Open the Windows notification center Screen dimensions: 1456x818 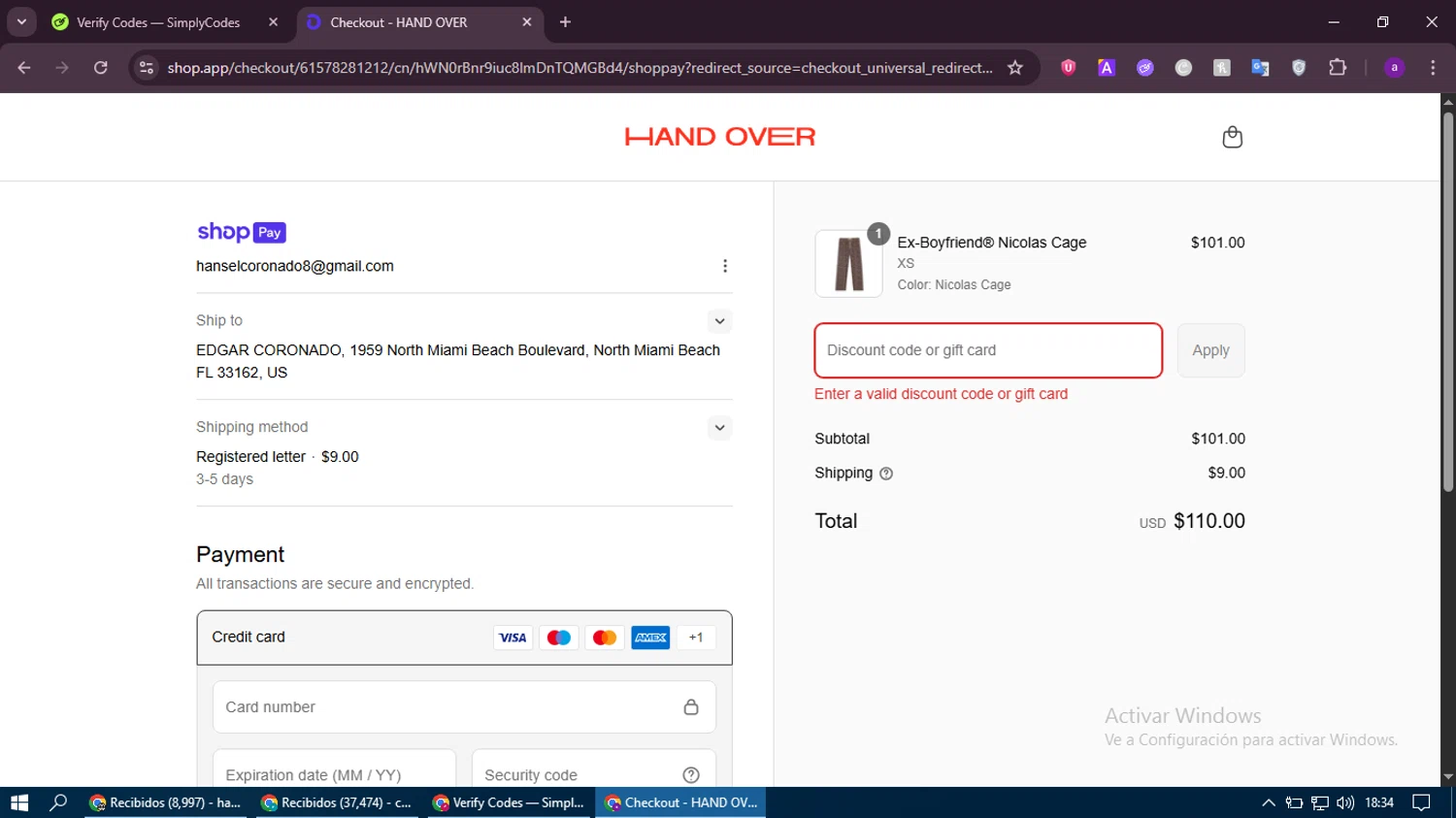pyautogui.click(x=1422, y=802)
